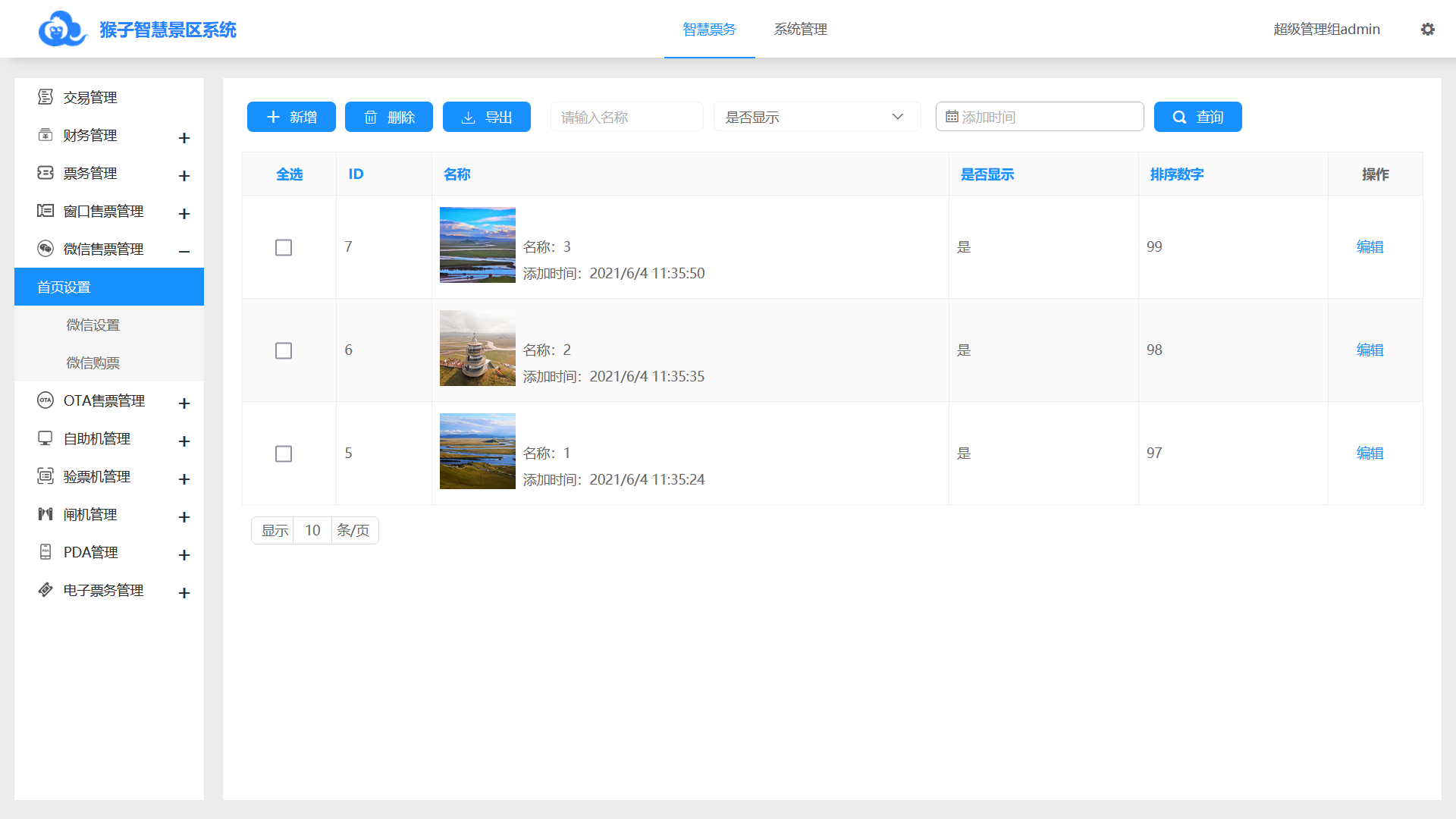Click 猴子智慧景区系统 title text
Viewport: 1456px width, 819px height.
tap(168, 30)
